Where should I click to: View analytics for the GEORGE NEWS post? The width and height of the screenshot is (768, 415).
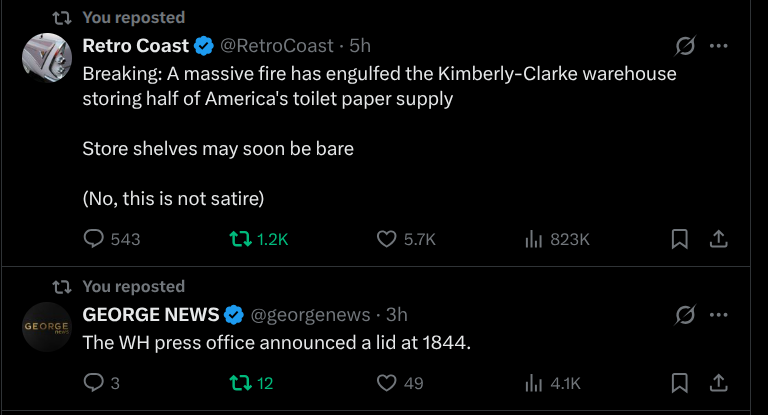(x=535, y=383)
